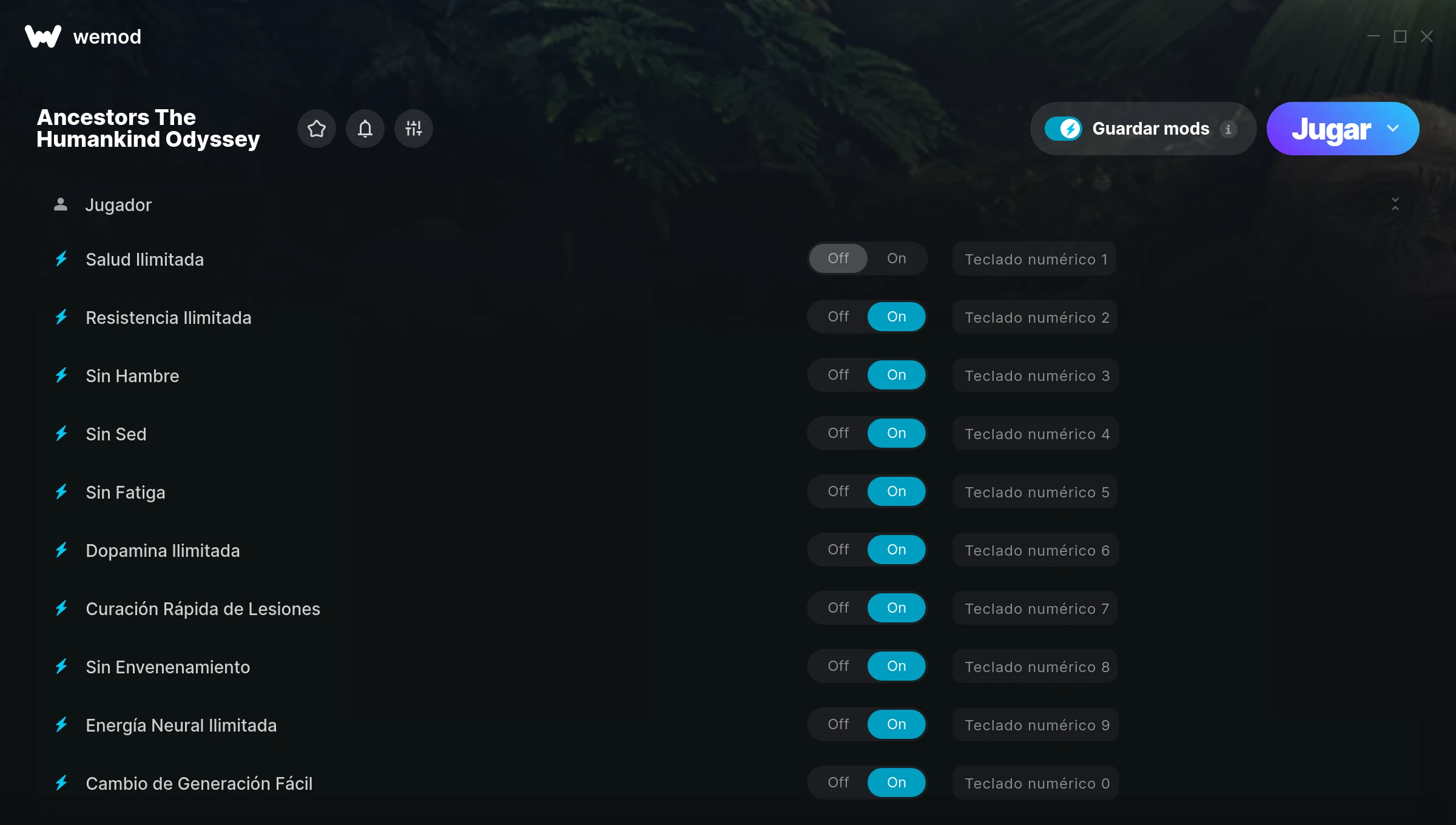Maximize the WeMod window
Viewport: 1456px width, 825px height.
[1400, 36]
